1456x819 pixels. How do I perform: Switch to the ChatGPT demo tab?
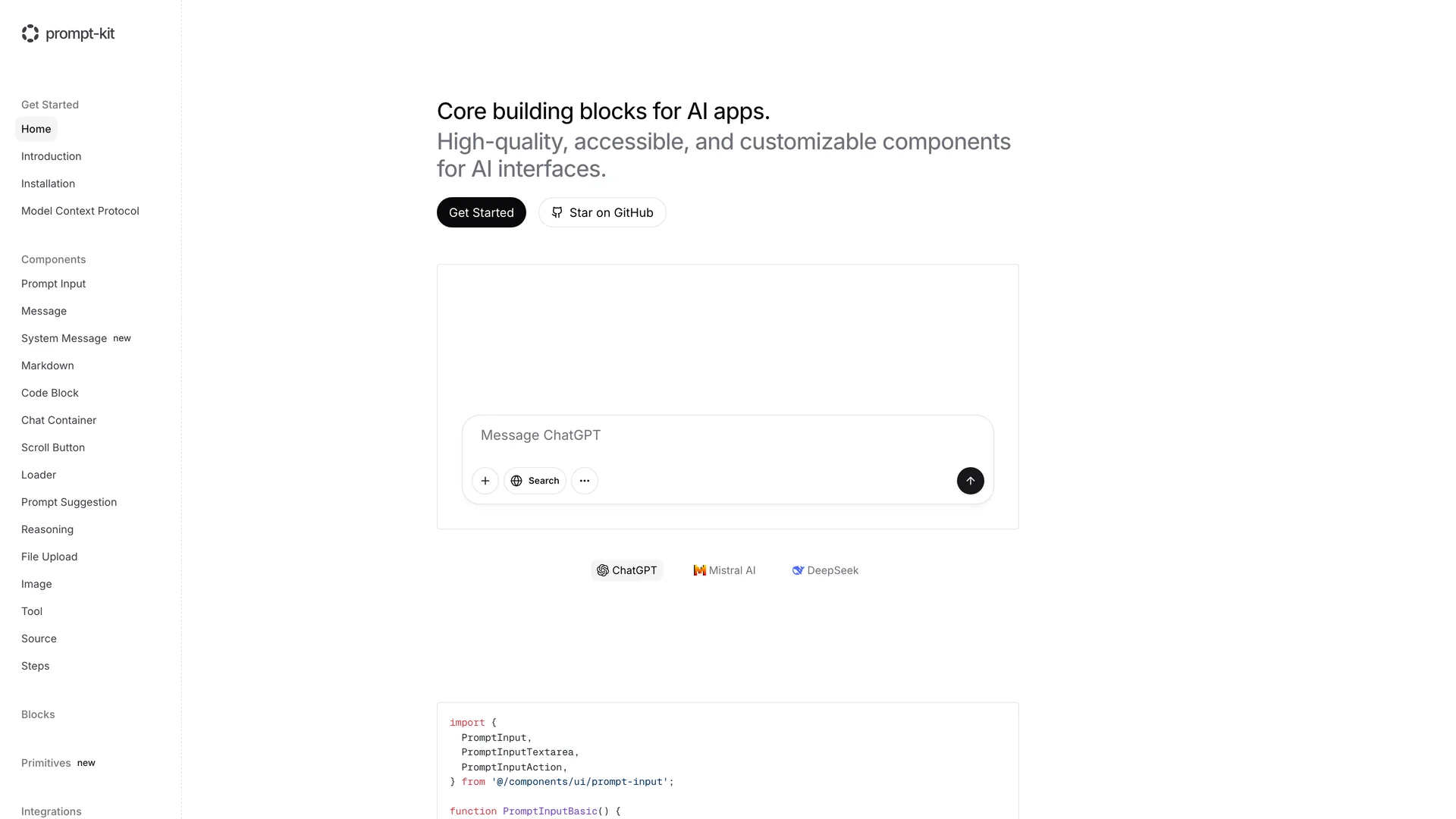pos(627,570)
